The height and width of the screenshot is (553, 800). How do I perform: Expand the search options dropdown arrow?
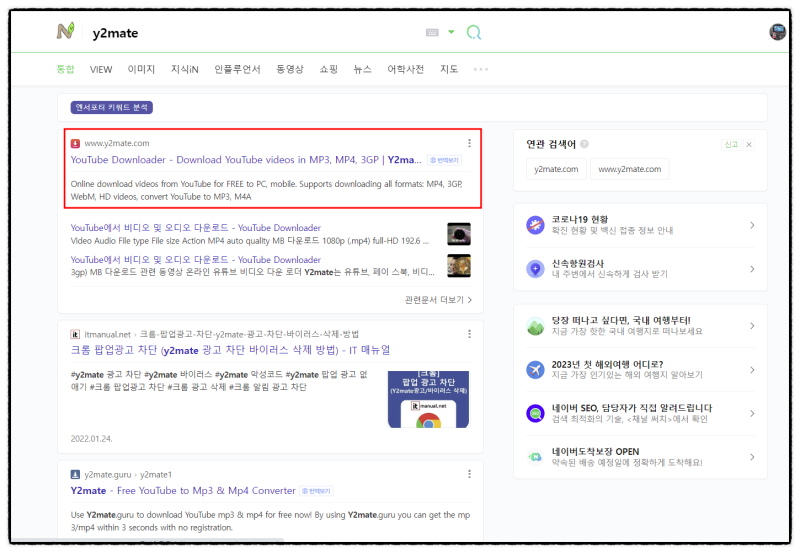point(451,32)
